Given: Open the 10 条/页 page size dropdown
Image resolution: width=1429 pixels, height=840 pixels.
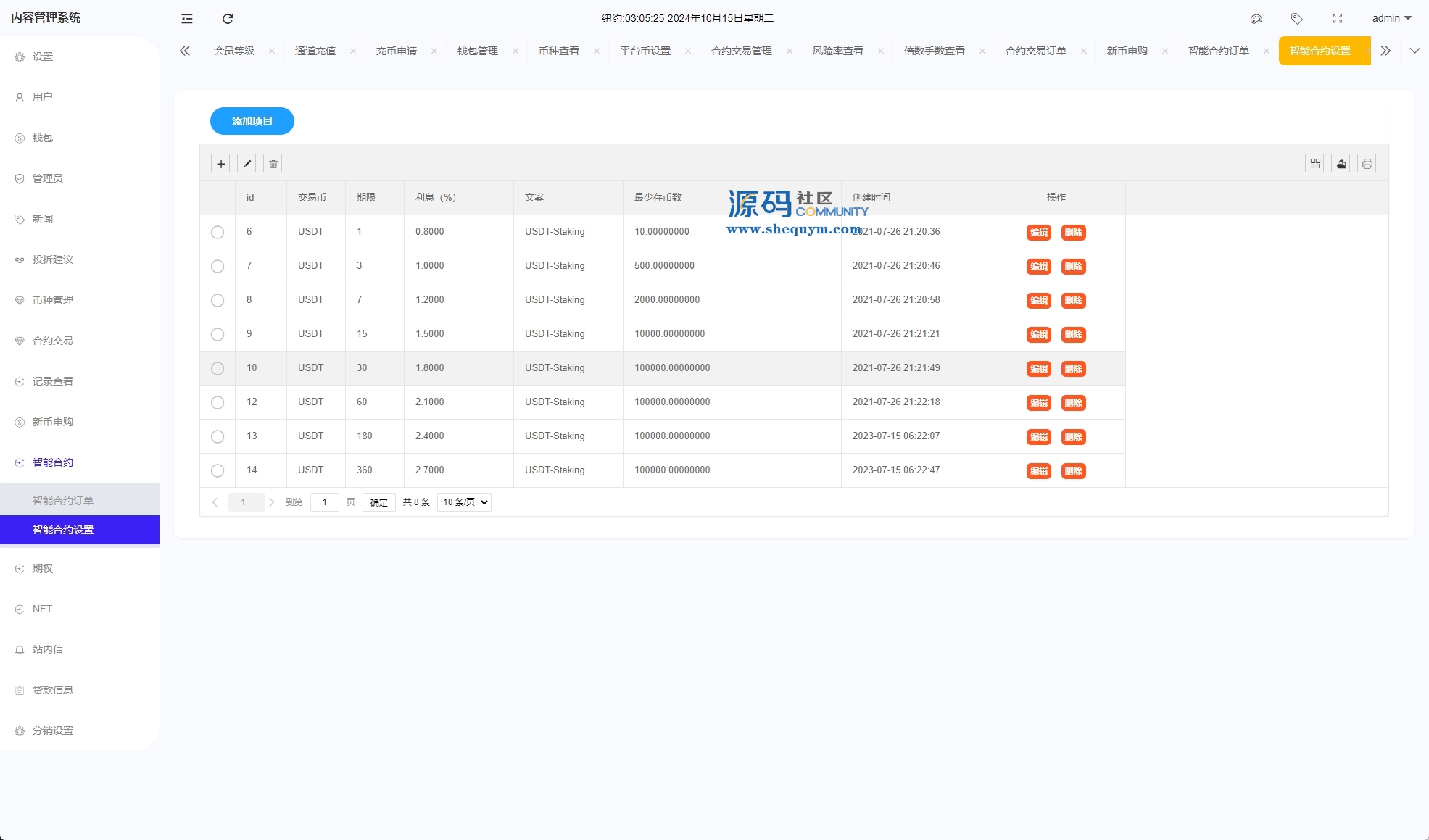Looking at the screenshot, I should (464, 502).
